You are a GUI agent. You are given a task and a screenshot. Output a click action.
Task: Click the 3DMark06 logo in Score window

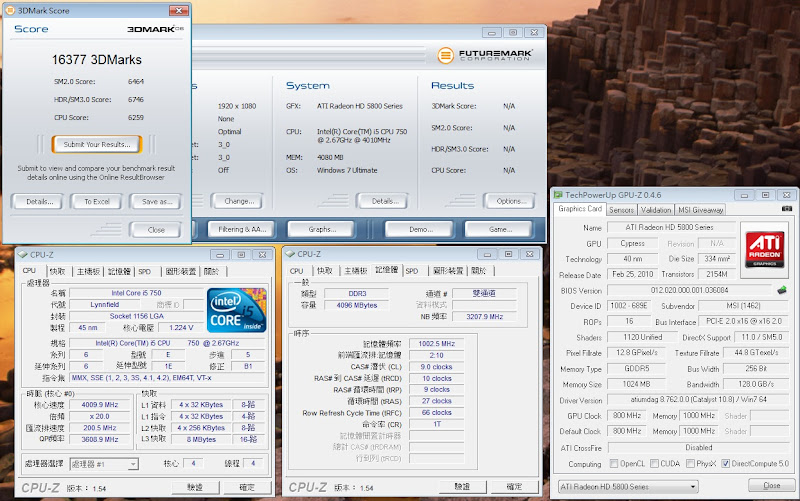(x=155, y=29)
